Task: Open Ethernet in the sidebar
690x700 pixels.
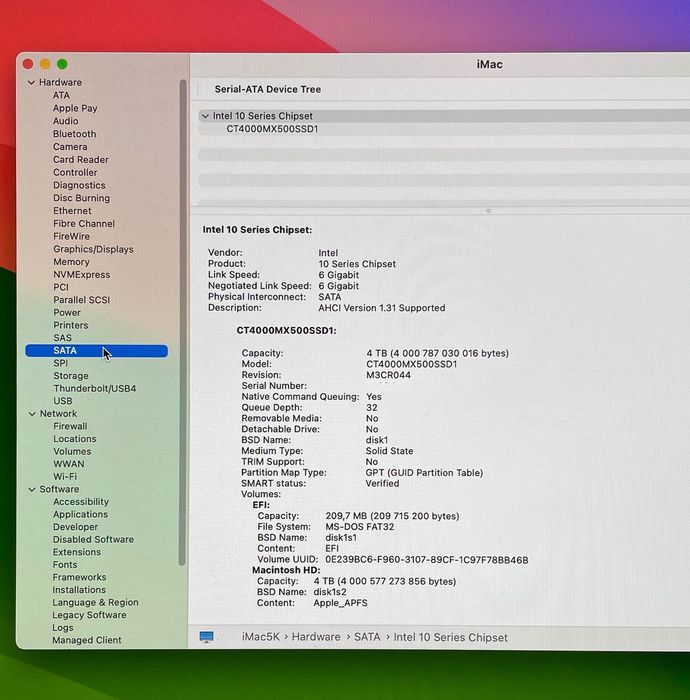Action: [x=72, y=211]
